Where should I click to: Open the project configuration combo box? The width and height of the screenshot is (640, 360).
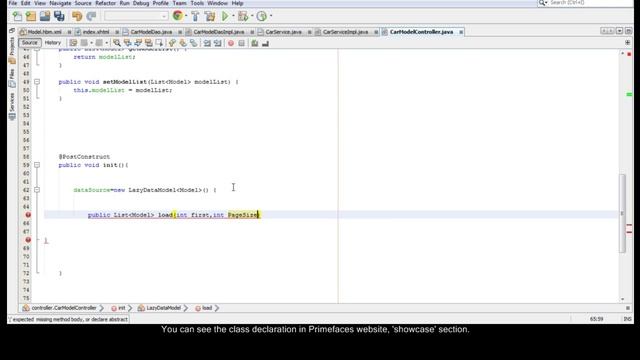[136, 16]
